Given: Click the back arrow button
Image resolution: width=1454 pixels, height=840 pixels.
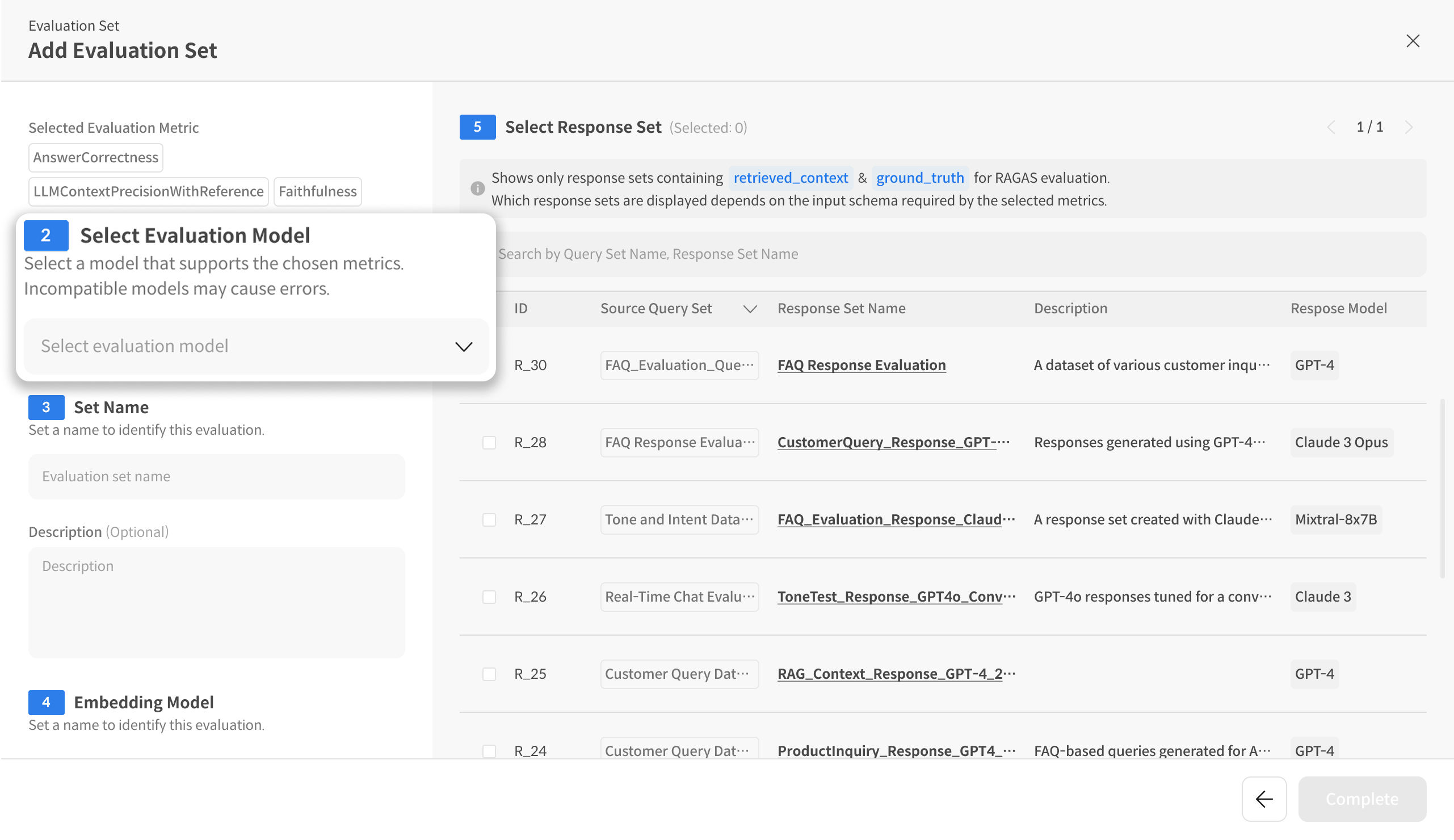Looking at the screenshot, I should (1264, 799).
